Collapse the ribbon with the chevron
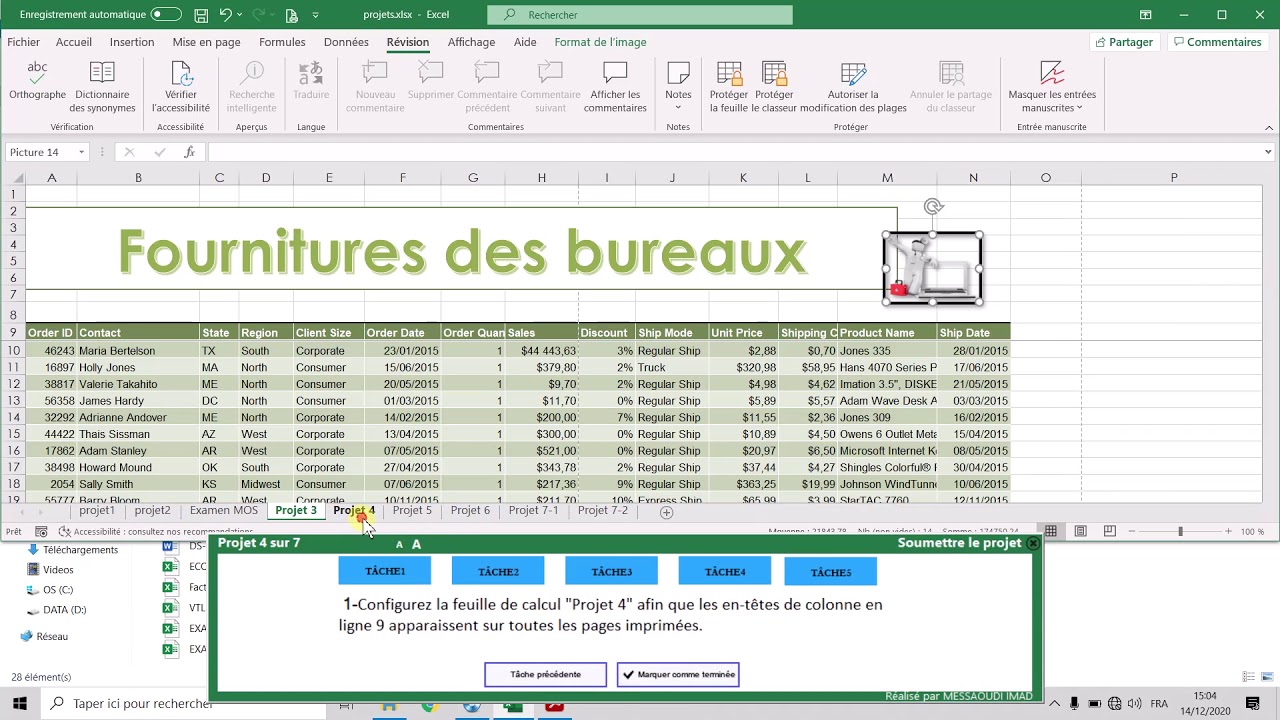1280x720 pixels. click(1269, 127)
